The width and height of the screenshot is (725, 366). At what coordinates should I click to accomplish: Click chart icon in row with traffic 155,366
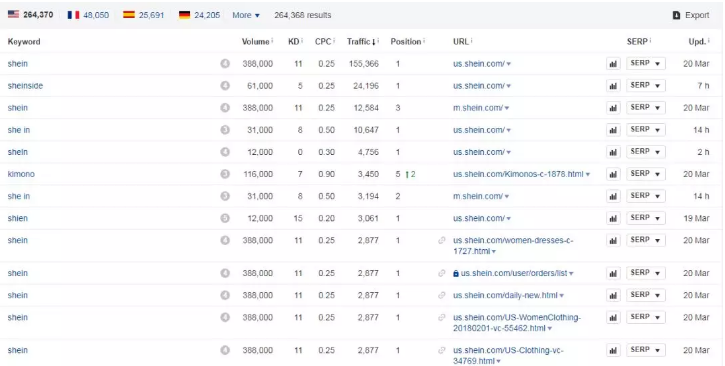tap(613, 64)
